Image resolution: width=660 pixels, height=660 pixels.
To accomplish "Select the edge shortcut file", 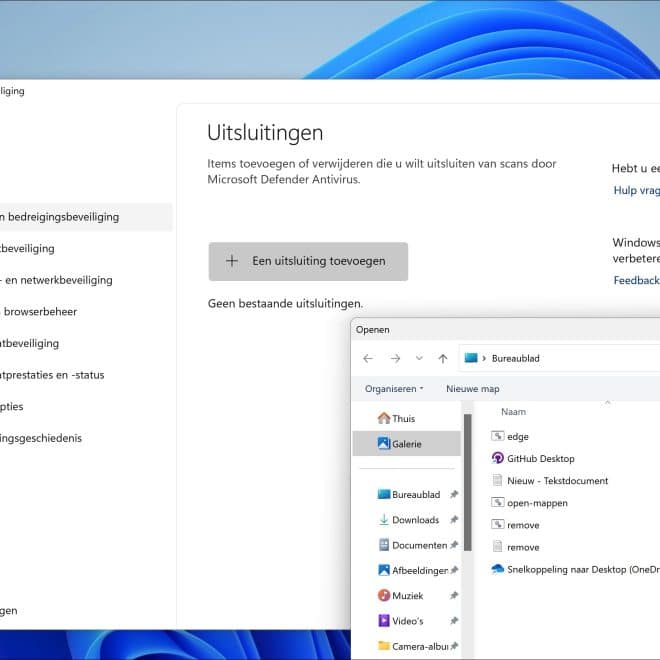I will point(518,436).
